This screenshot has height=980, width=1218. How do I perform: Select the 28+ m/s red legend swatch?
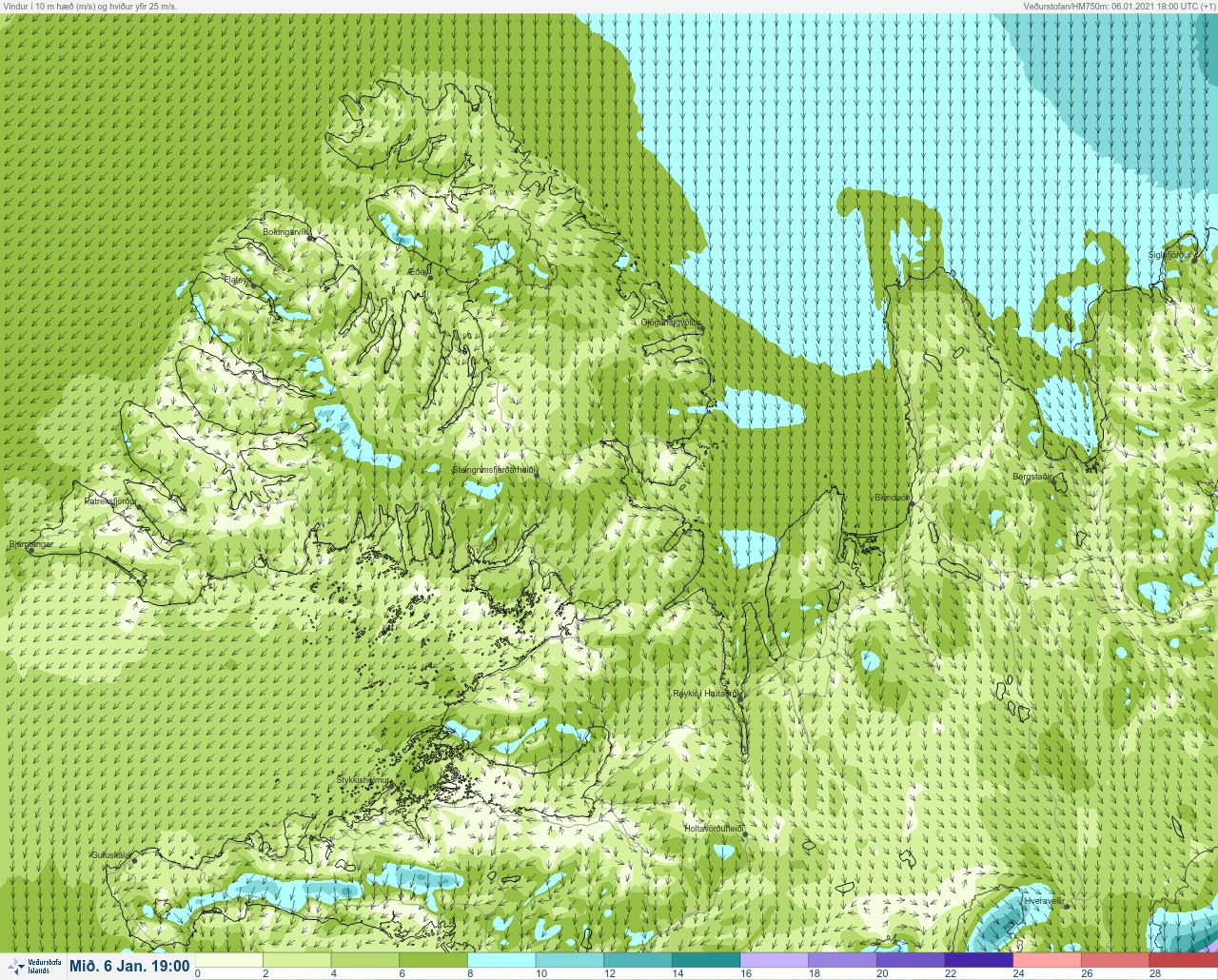(1184, 959)
